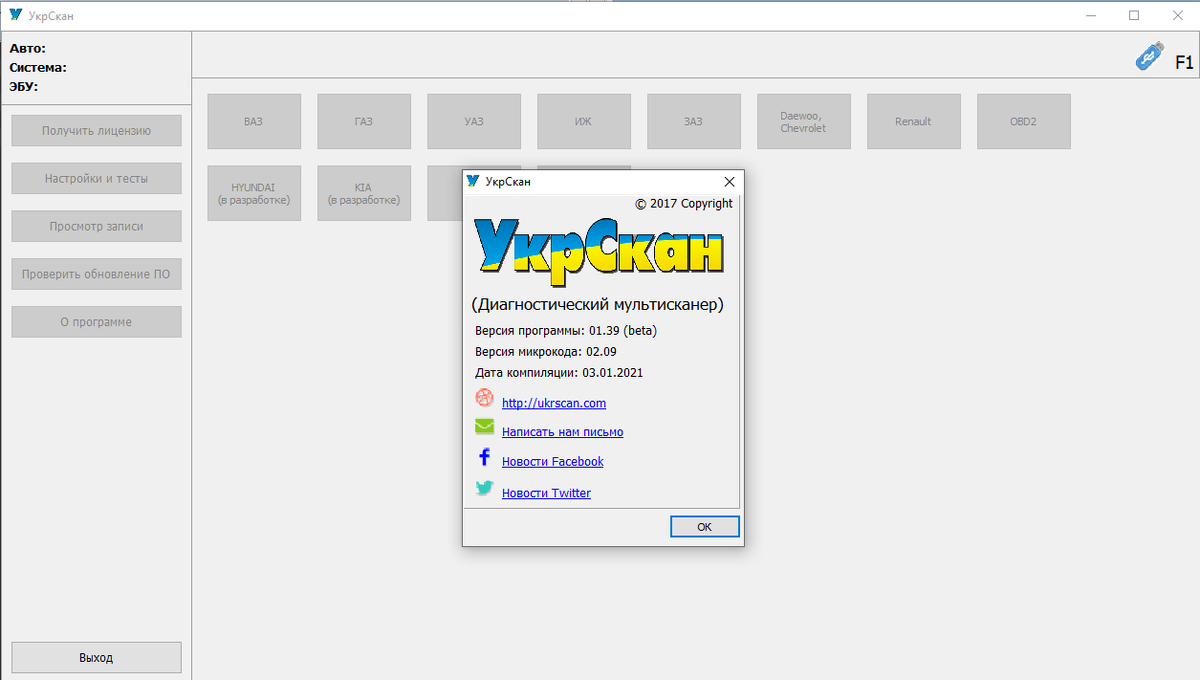Confirm the About dialog with OK

pyautogui.click(x=705, y=527)
